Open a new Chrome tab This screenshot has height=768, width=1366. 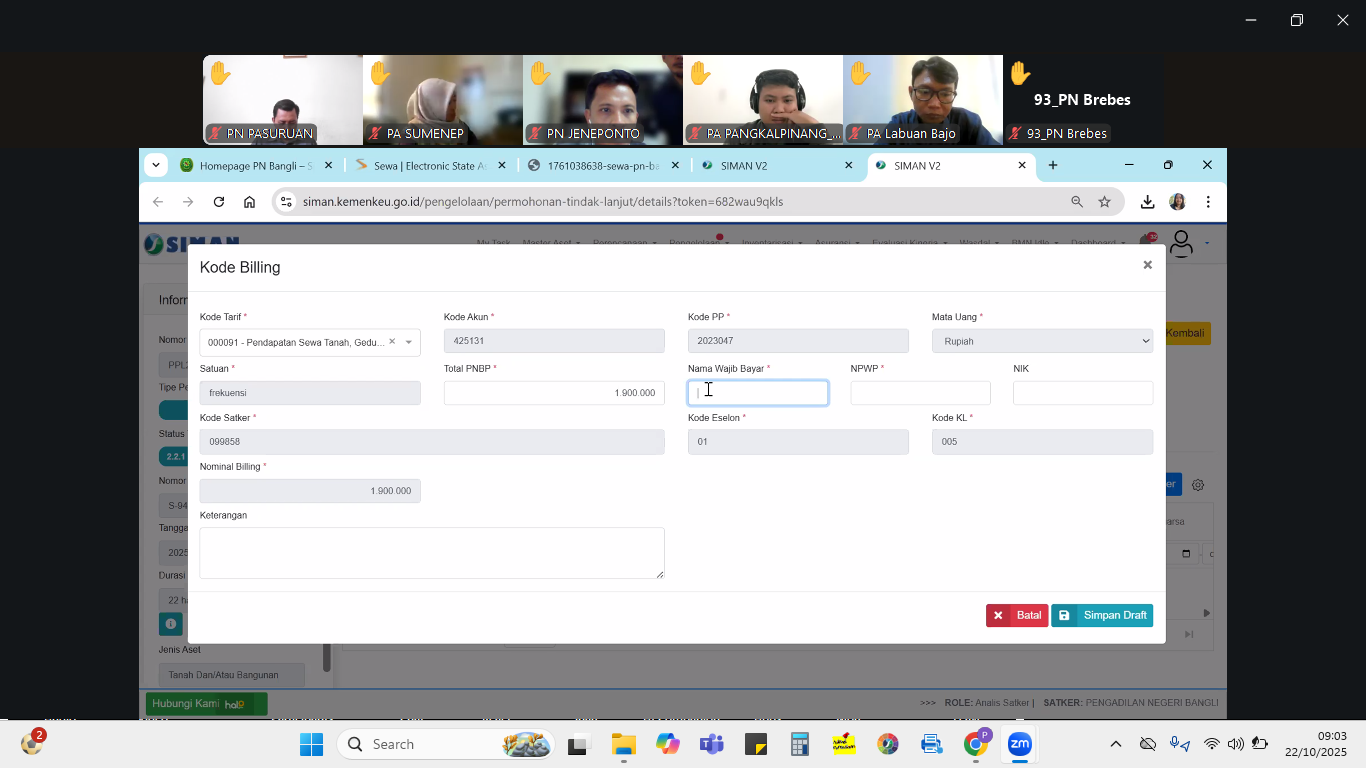pyautogui.click(x=1053, y=165)
